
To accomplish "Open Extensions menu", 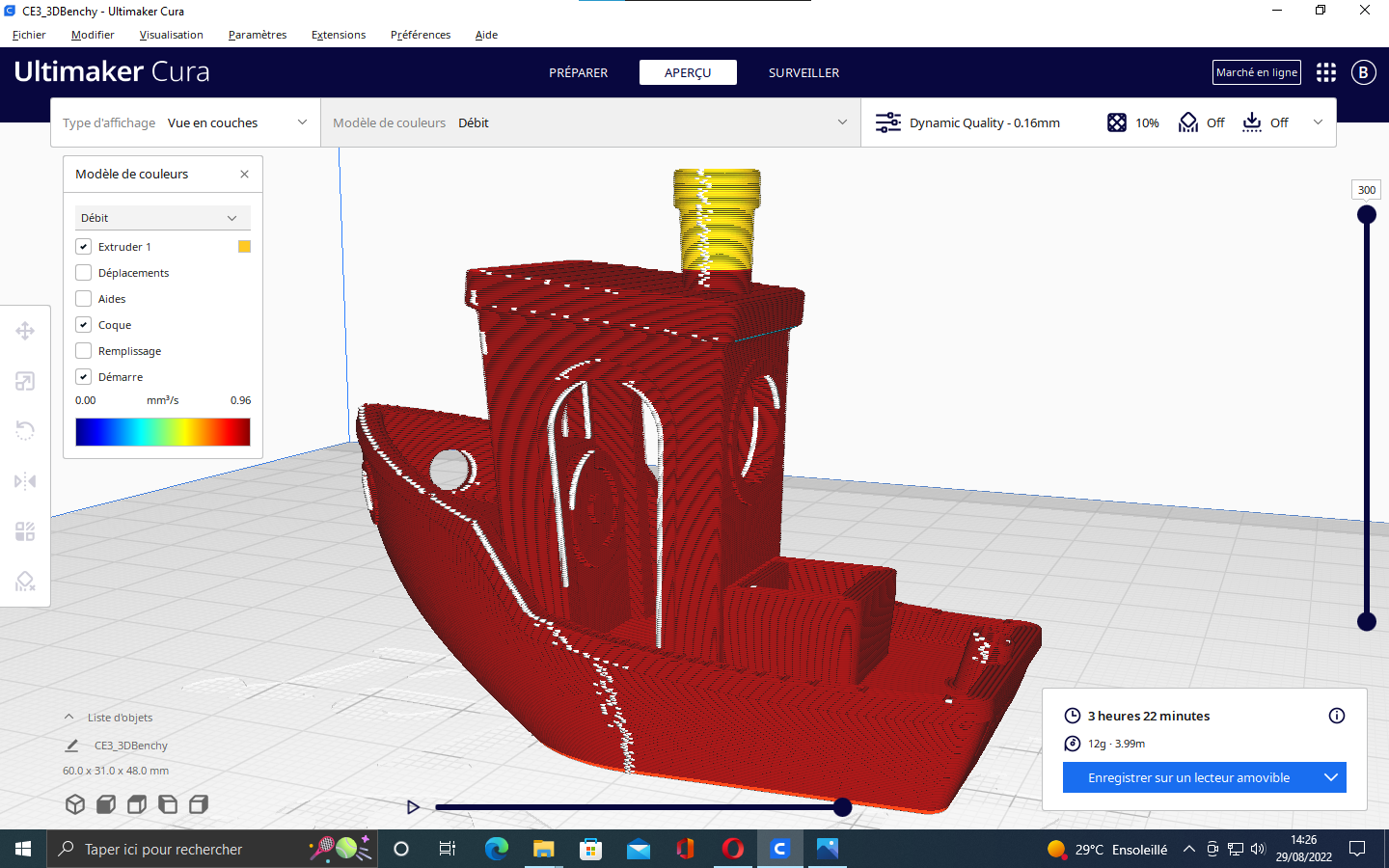I will tap(339, 35).
